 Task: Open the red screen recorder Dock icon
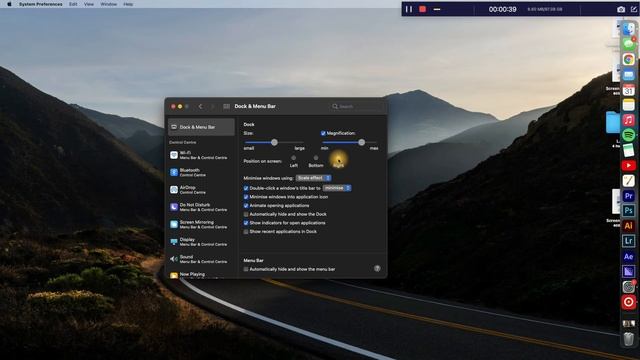629,302
